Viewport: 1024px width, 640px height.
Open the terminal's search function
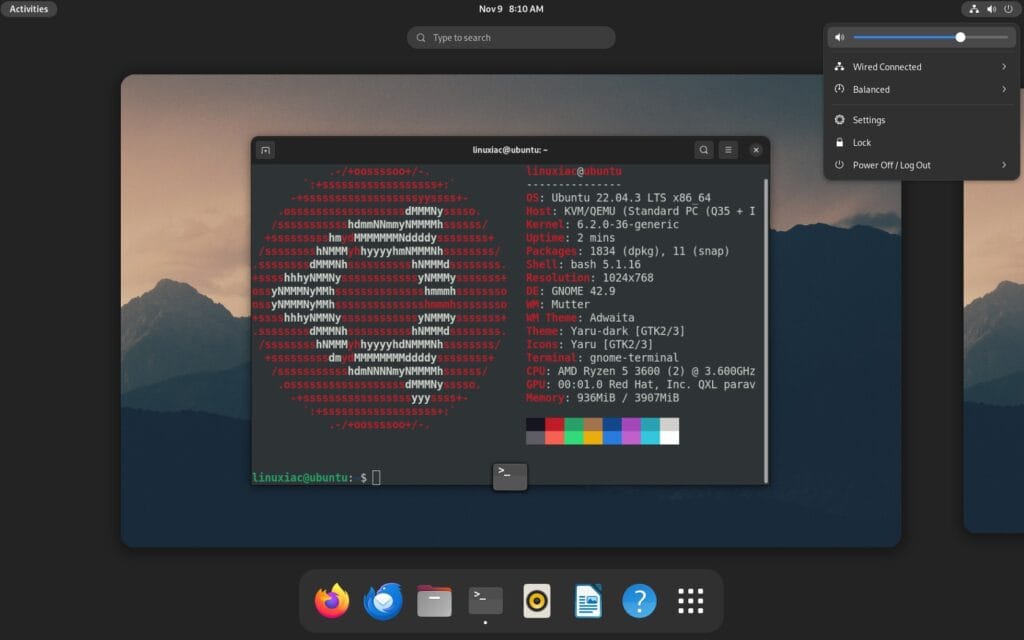tap(704, 149)
